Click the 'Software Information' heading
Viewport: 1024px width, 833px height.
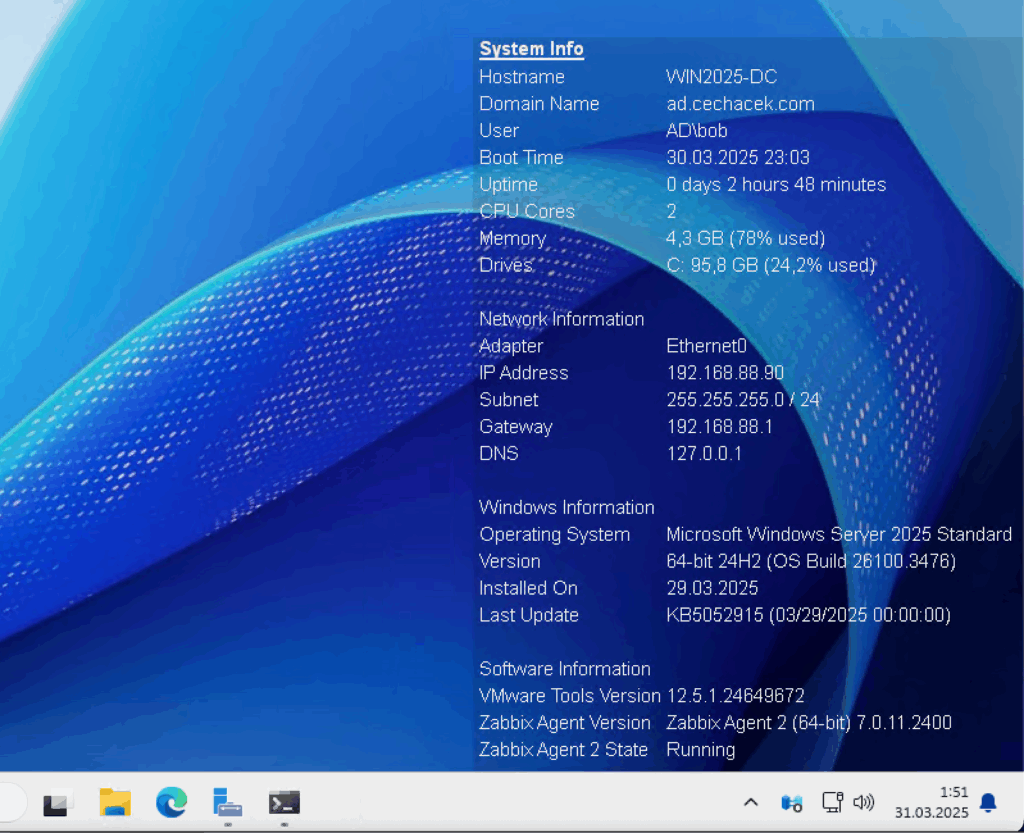565,668
